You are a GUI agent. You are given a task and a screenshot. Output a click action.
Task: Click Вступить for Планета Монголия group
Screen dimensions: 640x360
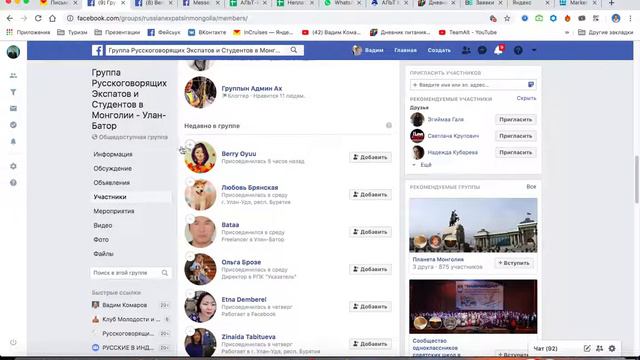pos(514,263)
